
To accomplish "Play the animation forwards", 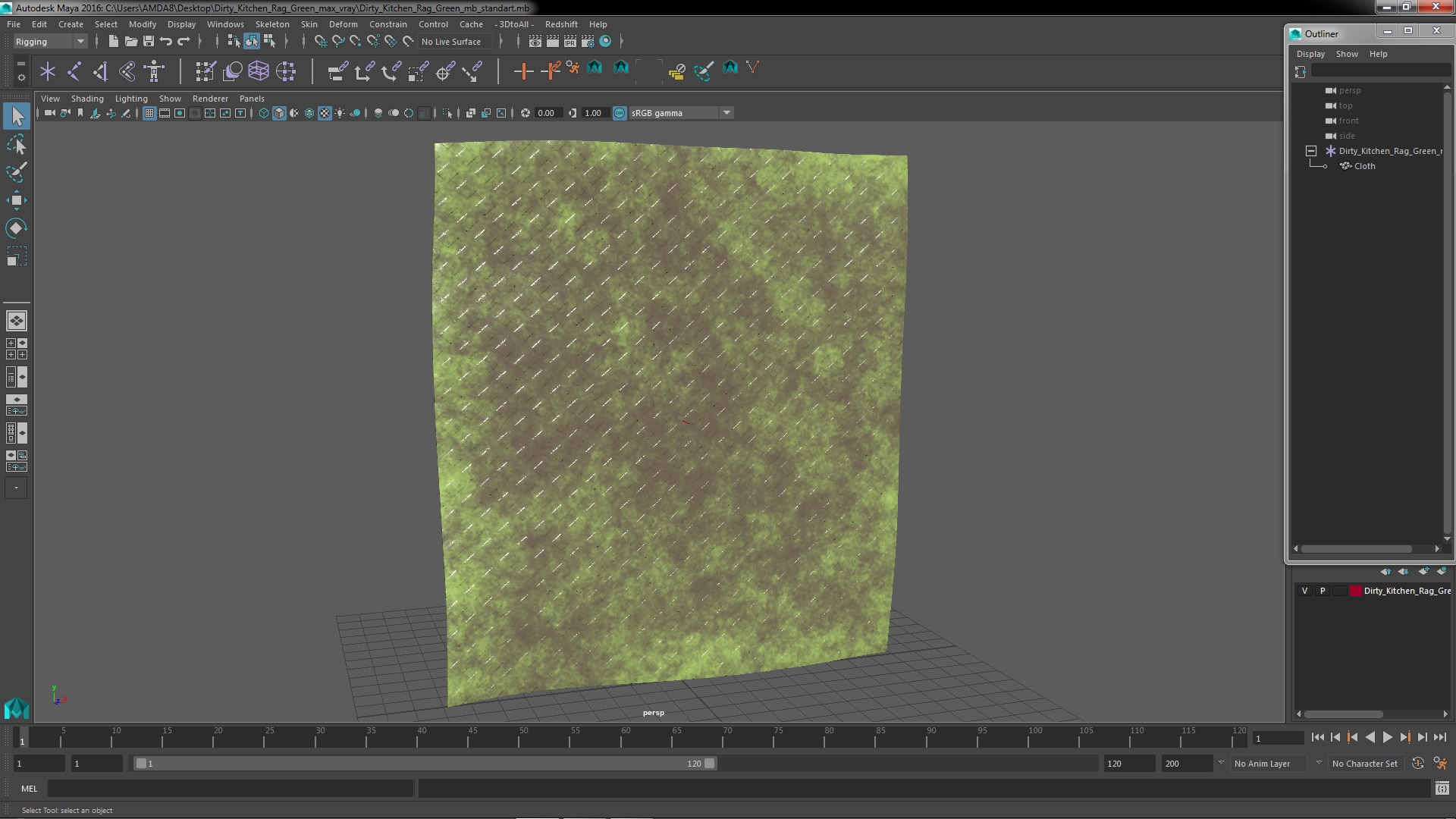I will click(x=1387, y=737).
